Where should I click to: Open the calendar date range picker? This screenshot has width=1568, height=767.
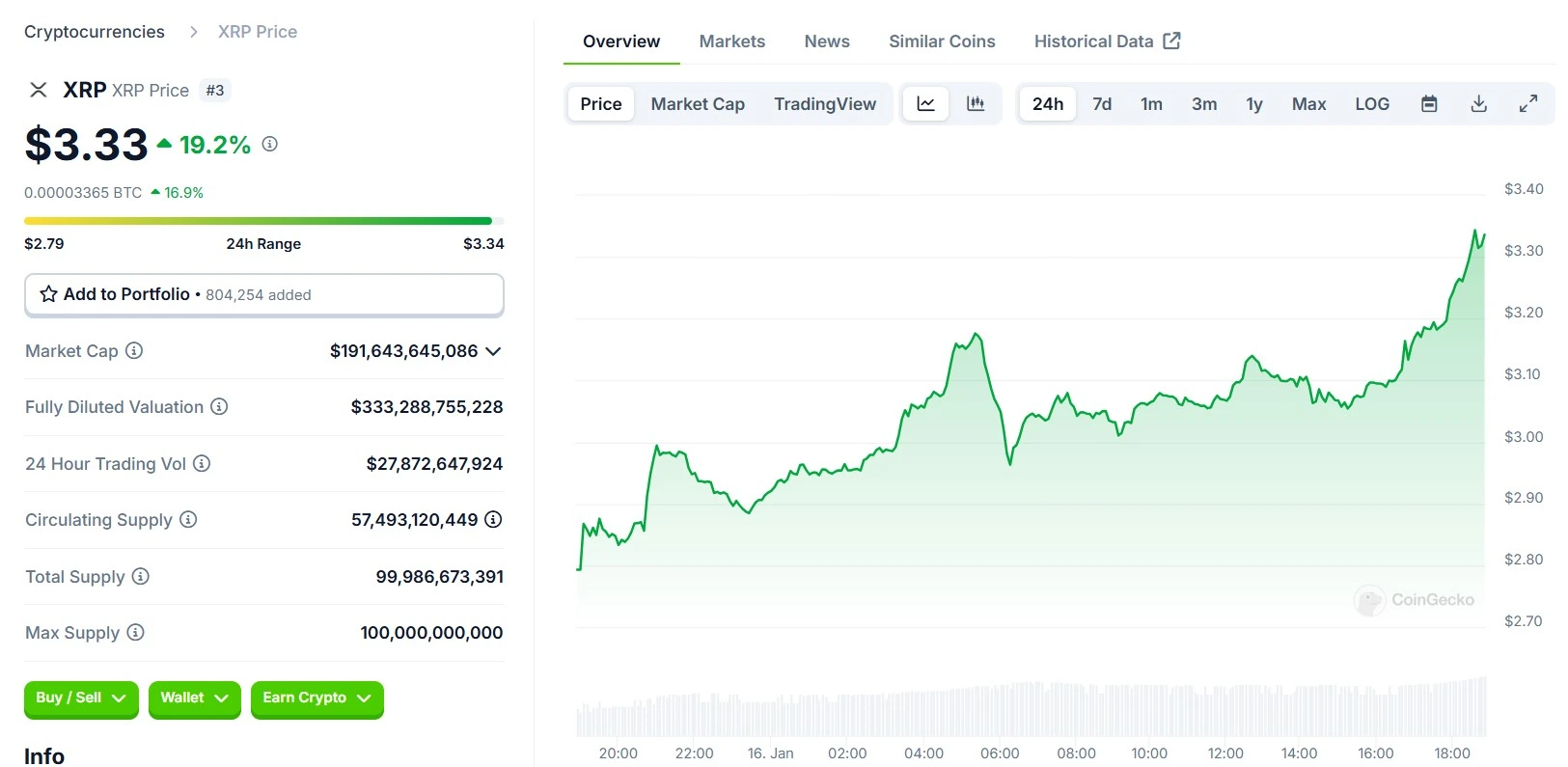(1429, 103)
